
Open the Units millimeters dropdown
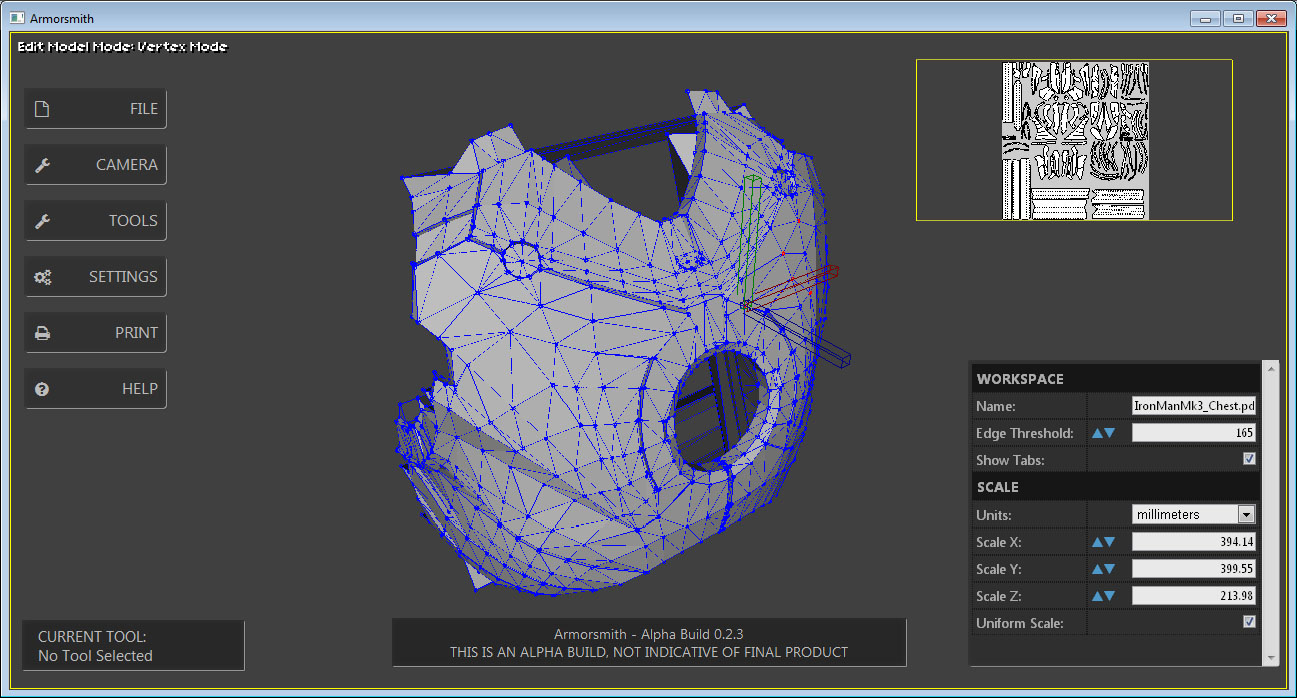(x=1193, y=514)
